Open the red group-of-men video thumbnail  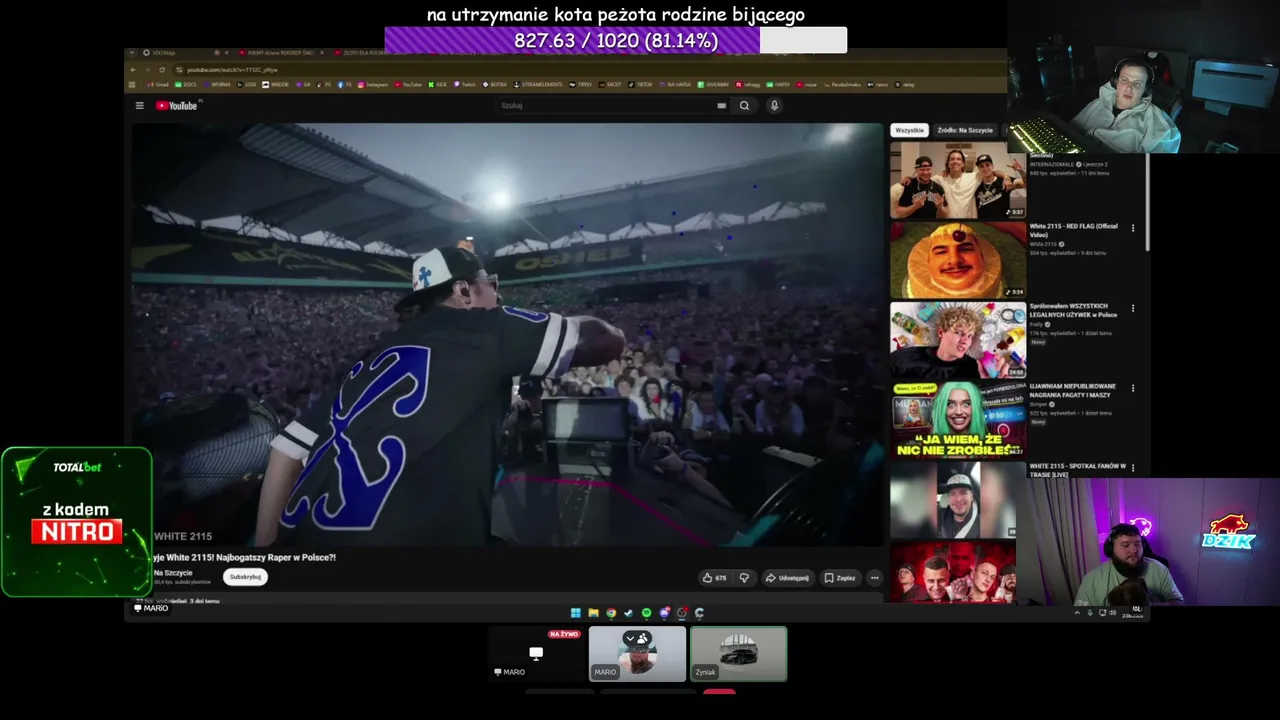[x=953, y=572]
